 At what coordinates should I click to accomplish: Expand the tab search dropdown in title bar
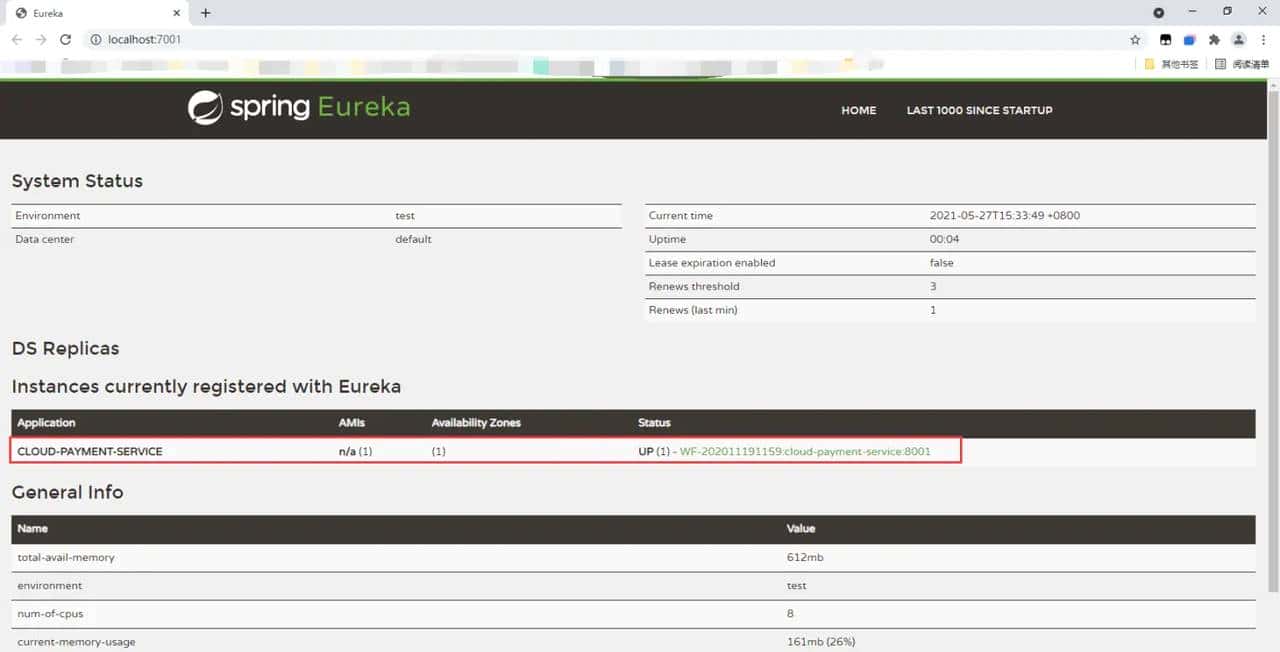pos(1159,13)
